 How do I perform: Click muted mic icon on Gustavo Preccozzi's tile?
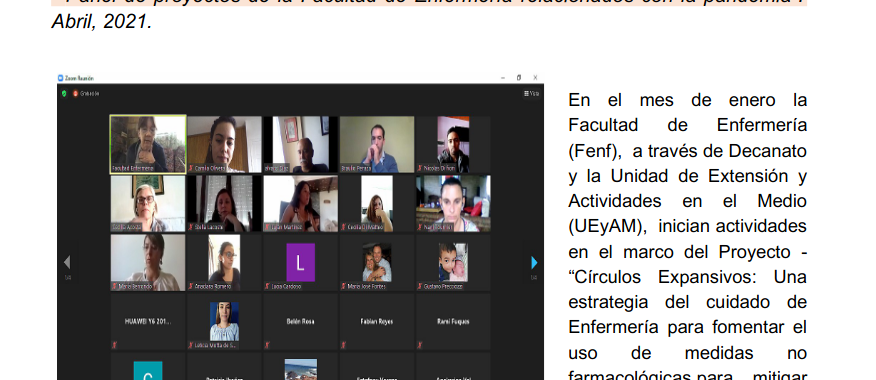point(420,287)
